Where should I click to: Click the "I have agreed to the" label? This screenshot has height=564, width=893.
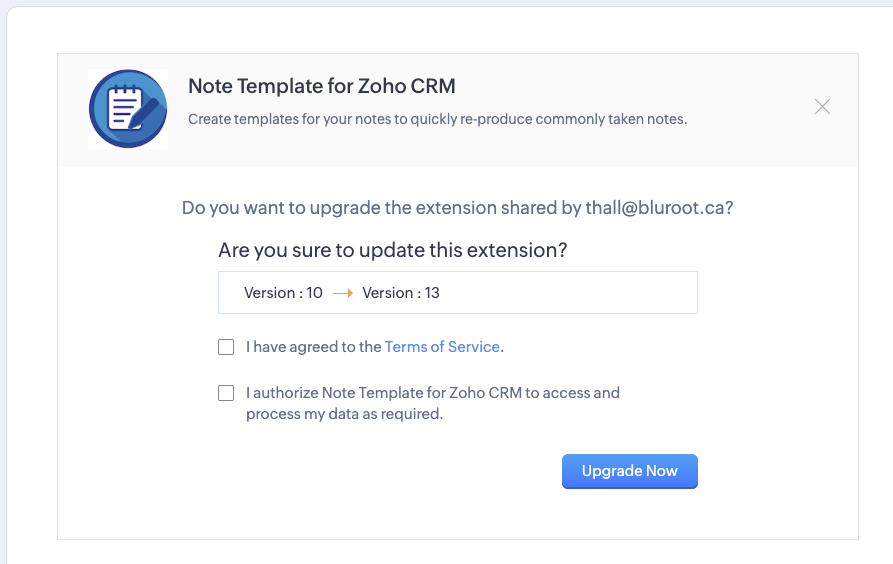coord(314,347)
